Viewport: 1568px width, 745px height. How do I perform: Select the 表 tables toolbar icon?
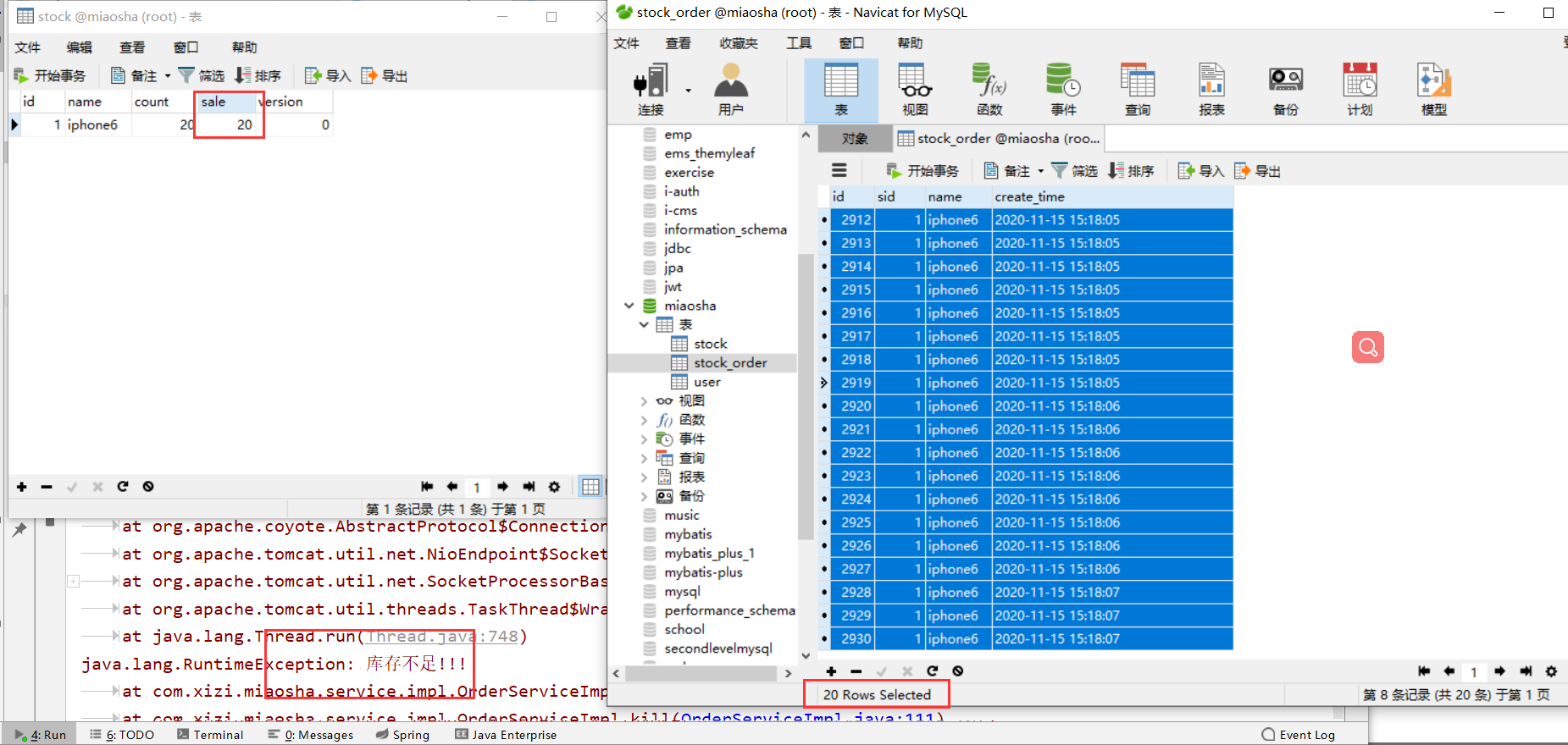tap(840, 91)
